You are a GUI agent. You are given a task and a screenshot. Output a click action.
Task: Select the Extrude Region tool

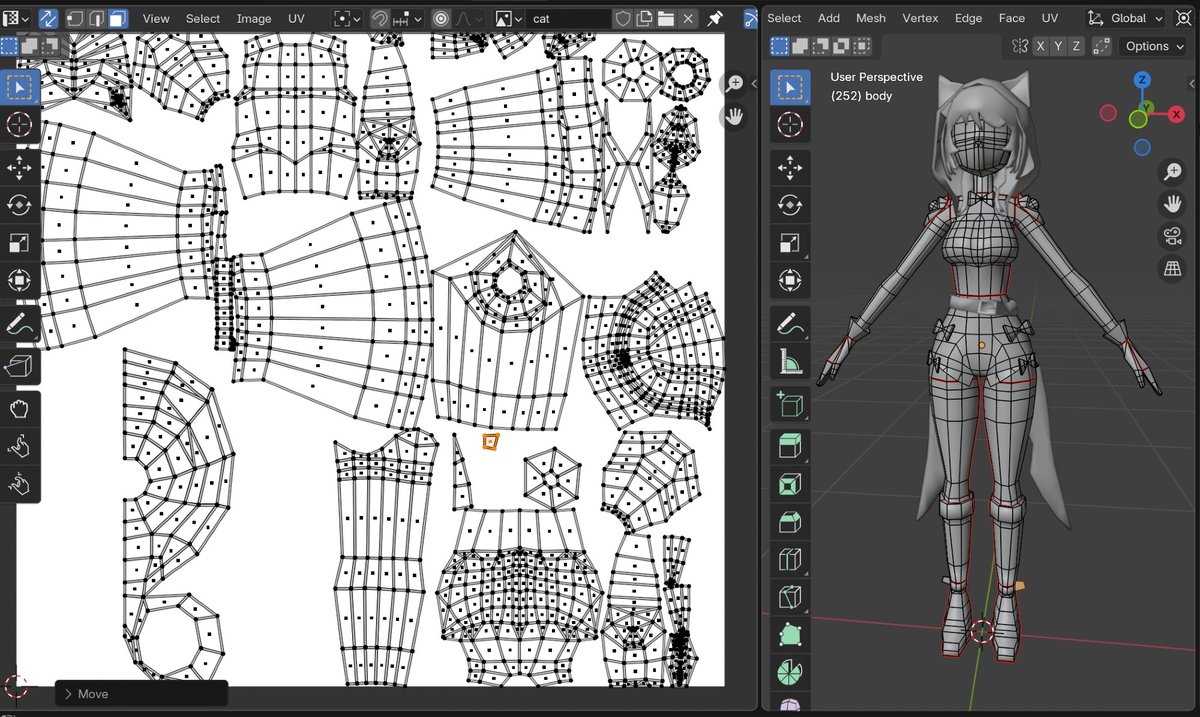coord(790,447)
